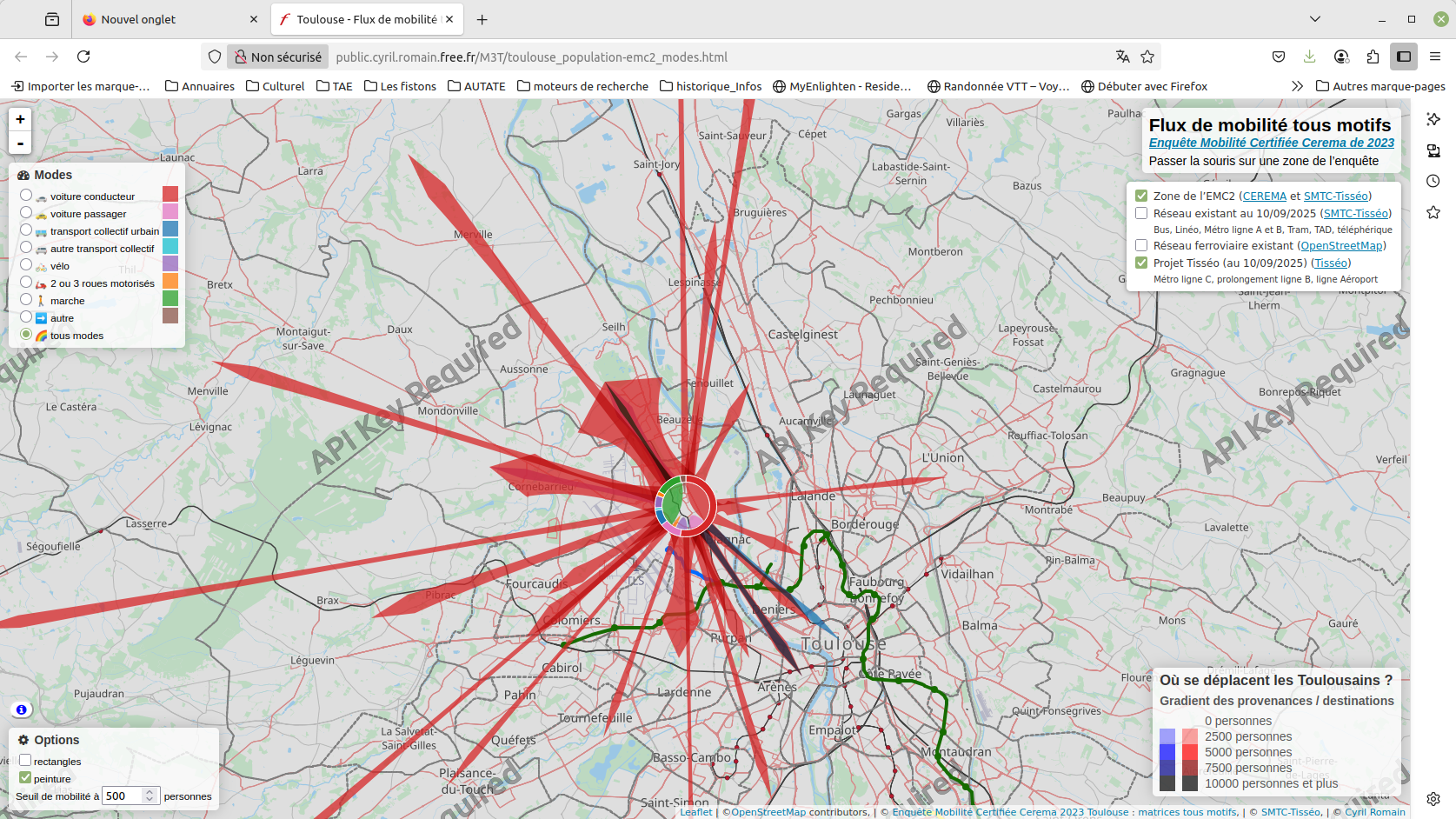Screen dimensions: 1456x819
Task: Open the Firefox extensions icon
Action: click(x=1373, y=57)
